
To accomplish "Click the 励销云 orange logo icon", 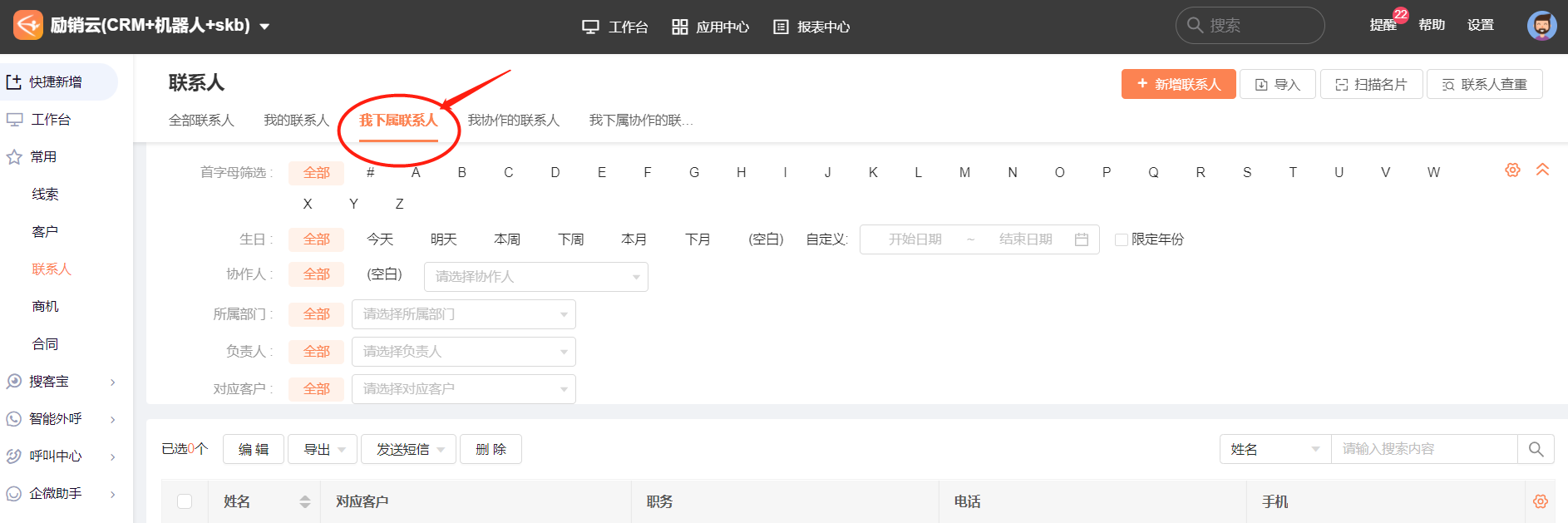I will [27, 25].
